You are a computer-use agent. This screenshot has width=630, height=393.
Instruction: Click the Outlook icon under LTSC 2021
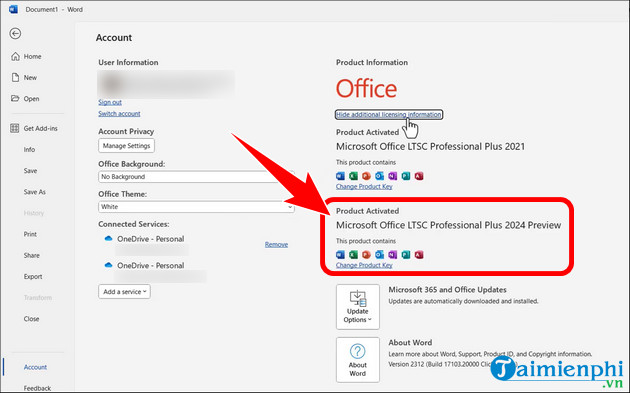(x=379, y=176)
